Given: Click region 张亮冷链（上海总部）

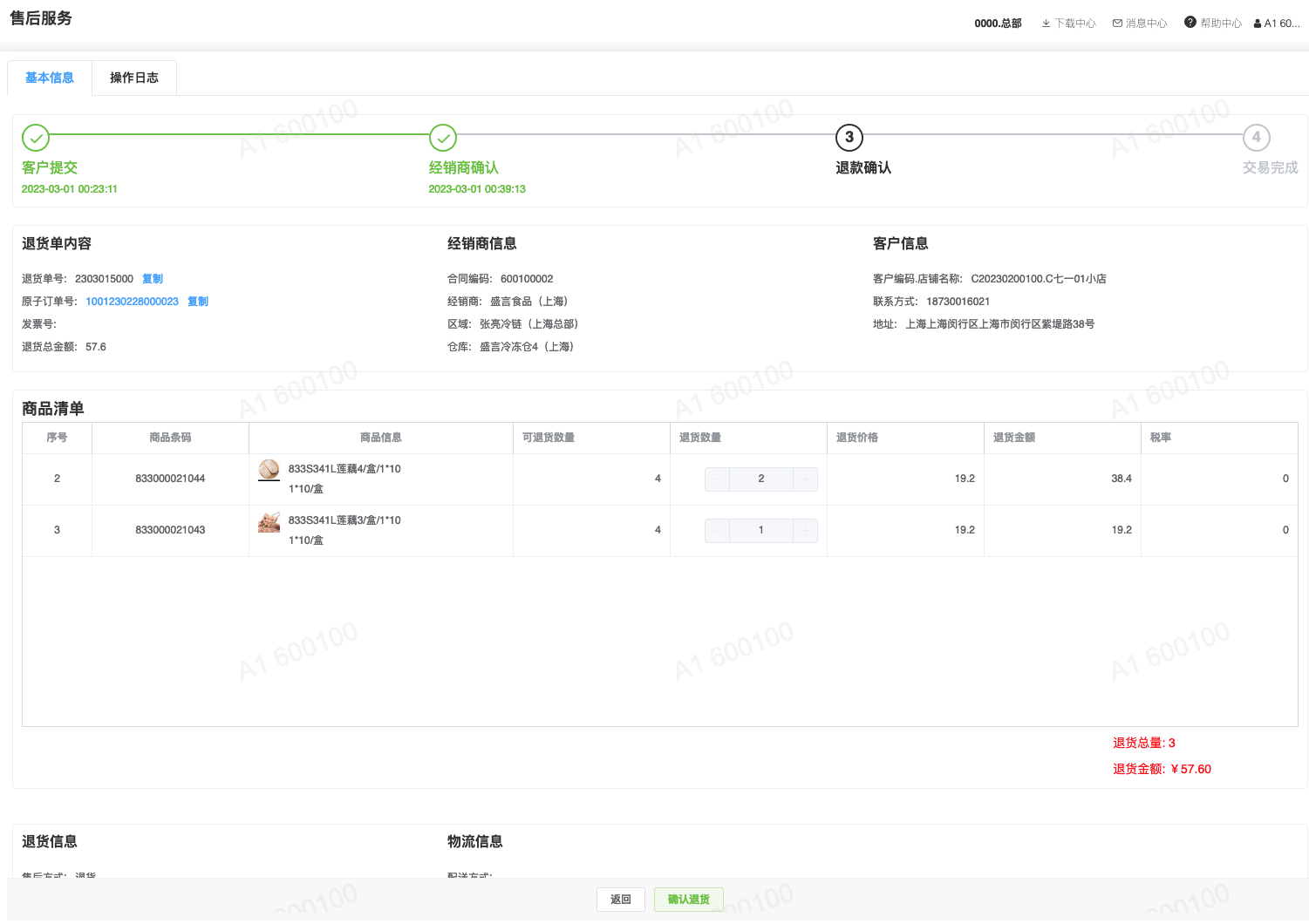Looking at the screenshot, I should click(x=531, y=324).
